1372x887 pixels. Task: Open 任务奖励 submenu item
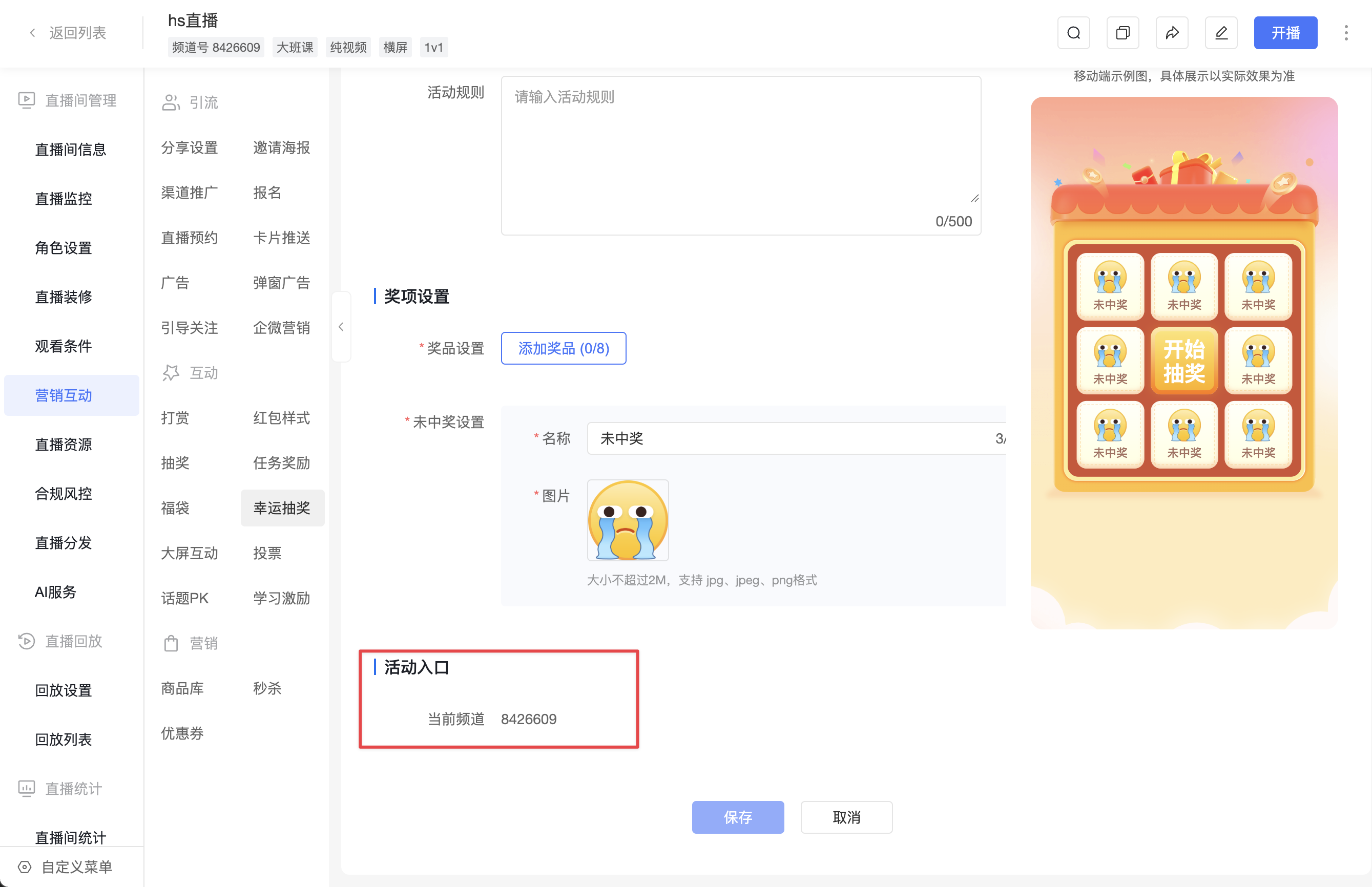tap(282, 463)
